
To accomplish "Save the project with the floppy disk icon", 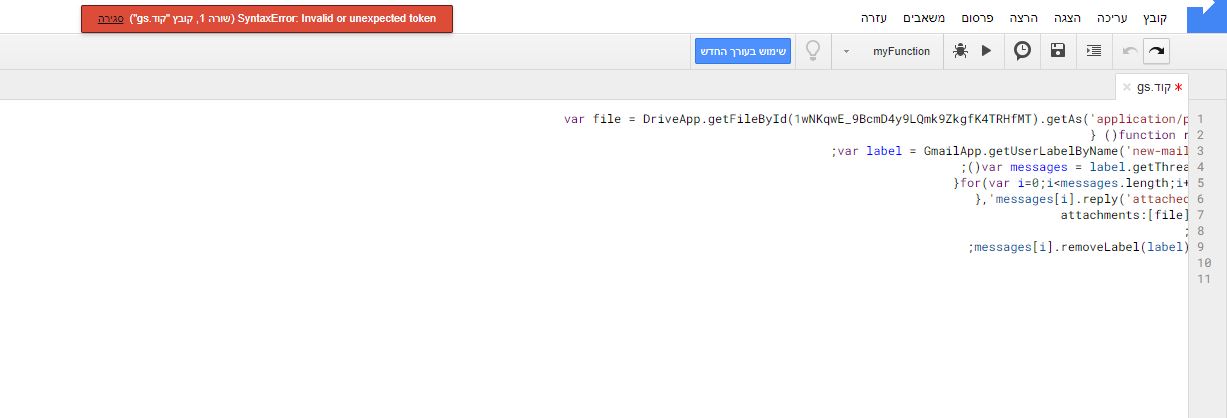I will [1058, 51].
